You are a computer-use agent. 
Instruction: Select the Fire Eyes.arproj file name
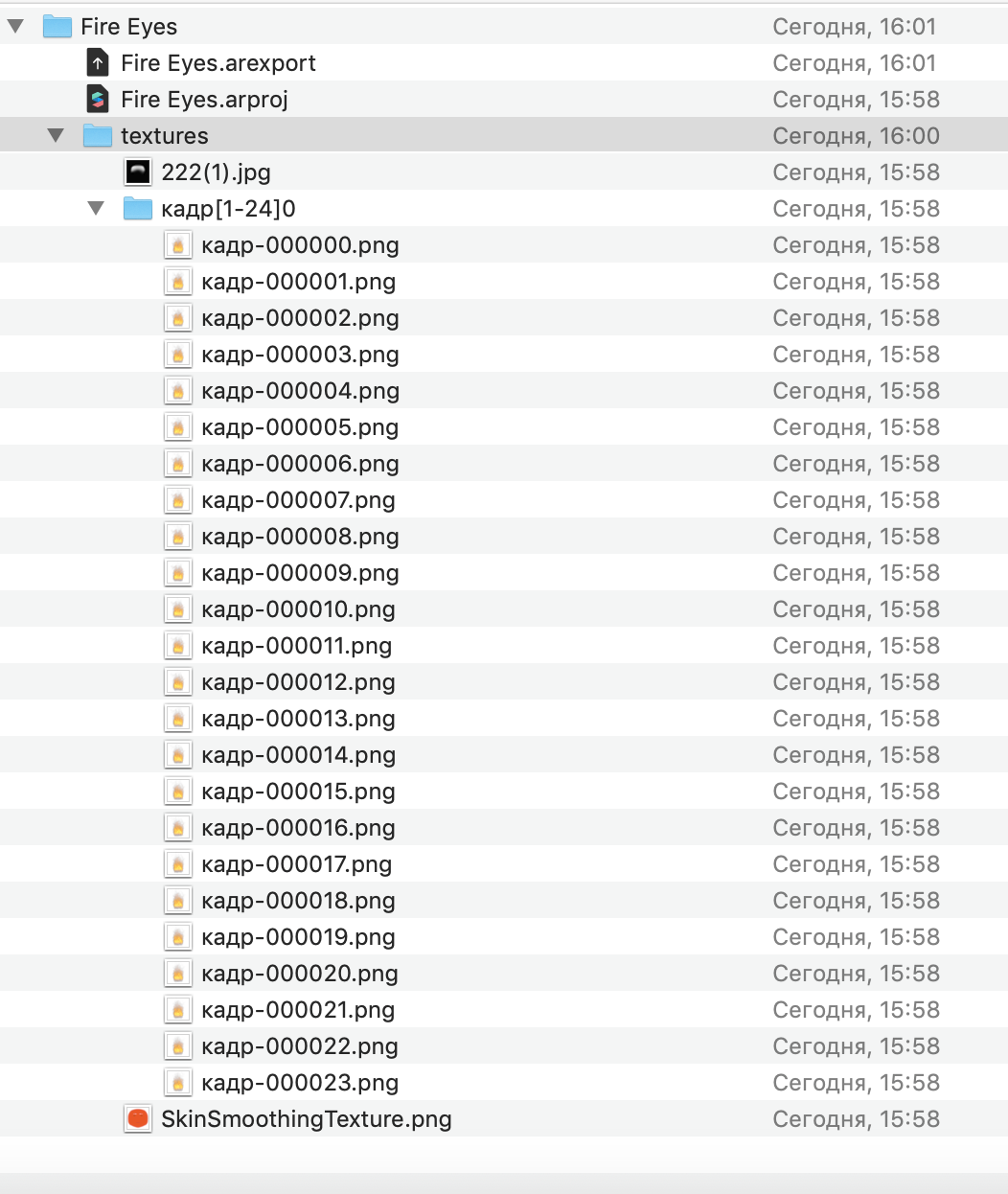[204, 100]
